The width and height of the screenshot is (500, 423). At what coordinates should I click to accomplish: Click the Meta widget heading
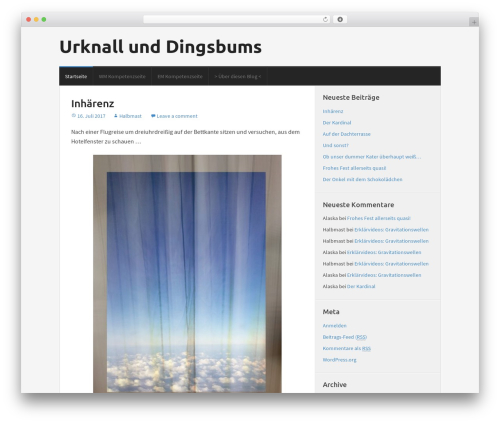331,312
